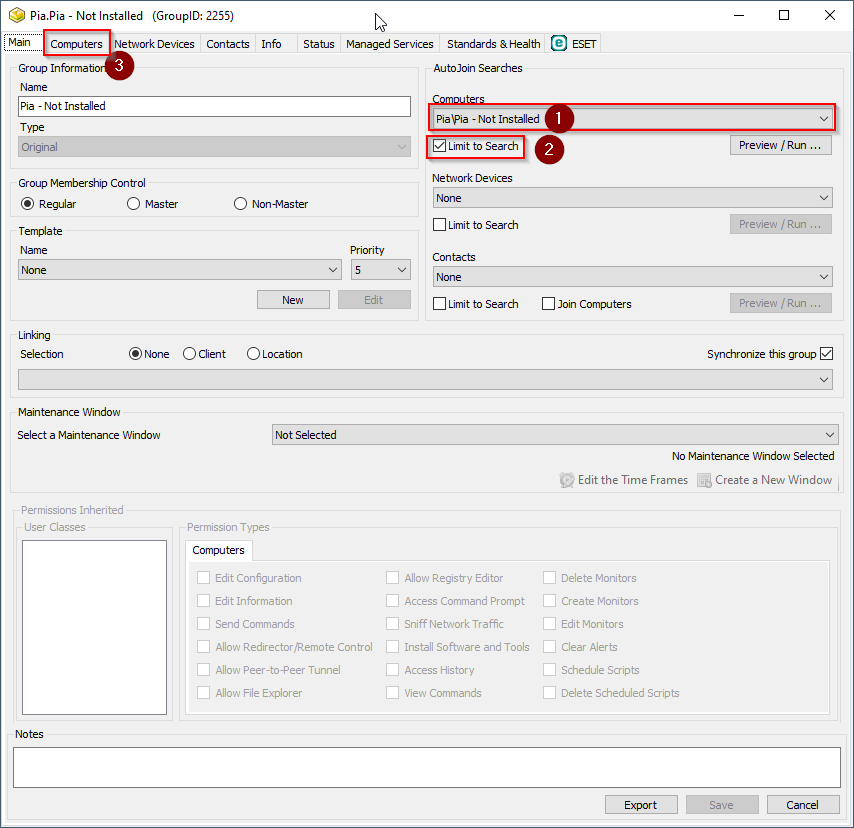Check Send Commands permission
The height and width of the screenshot is (828, 854).
tap(203, 623)
